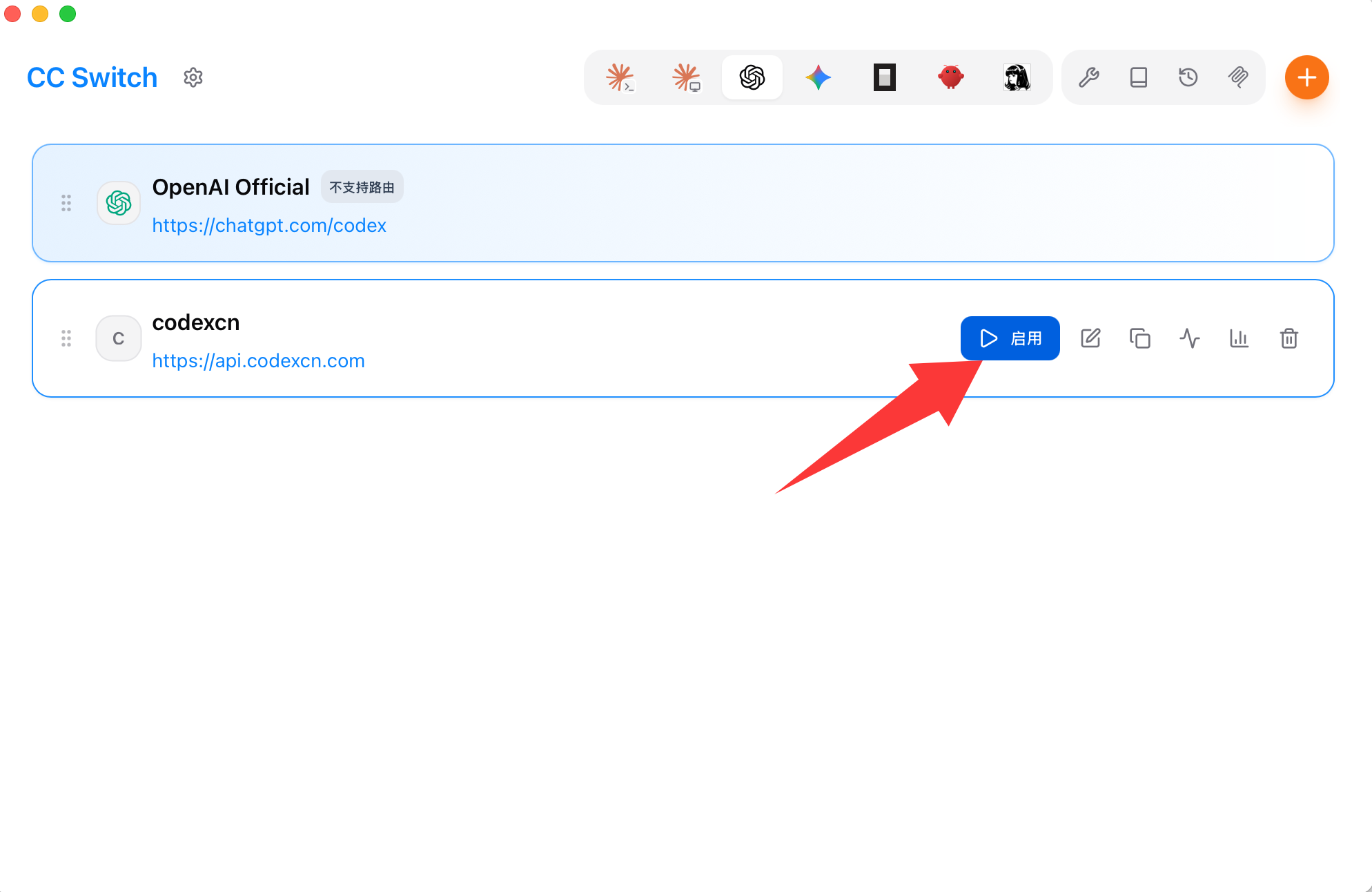This screenshot has height=892, width=1372.
Task: Select the red bug app icon tab
Action: coord(951,77)
